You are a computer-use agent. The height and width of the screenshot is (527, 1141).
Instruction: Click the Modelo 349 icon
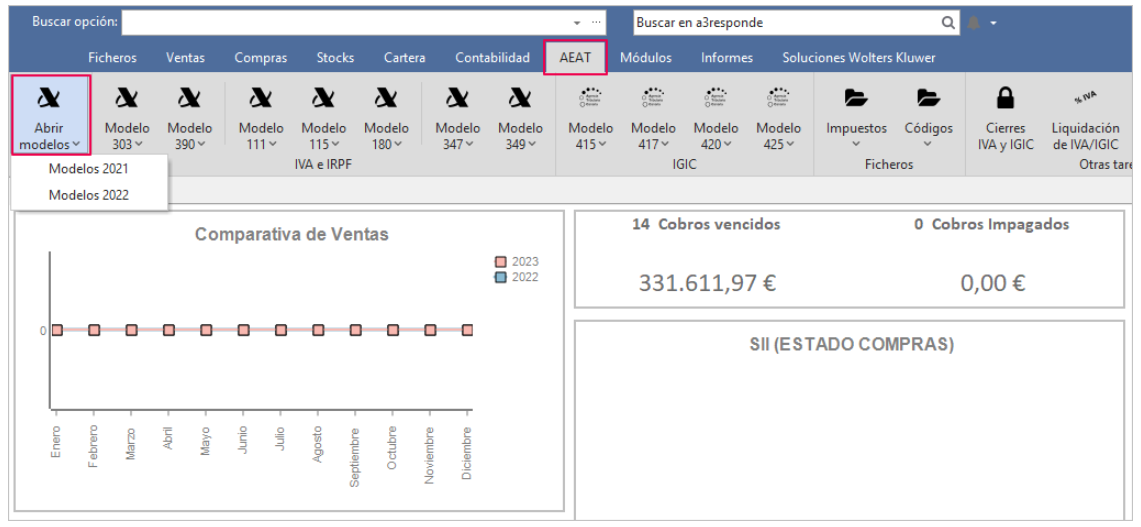520,98
